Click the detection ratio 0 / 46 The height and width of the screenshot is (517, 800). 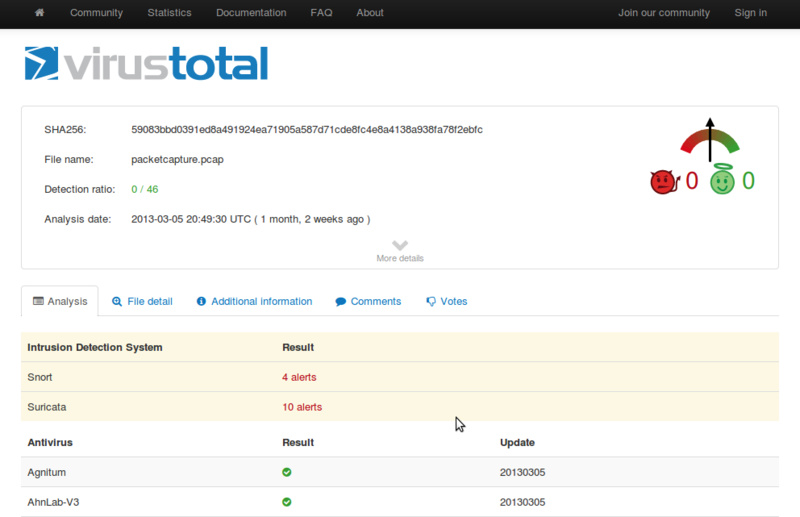click(145, 189)
